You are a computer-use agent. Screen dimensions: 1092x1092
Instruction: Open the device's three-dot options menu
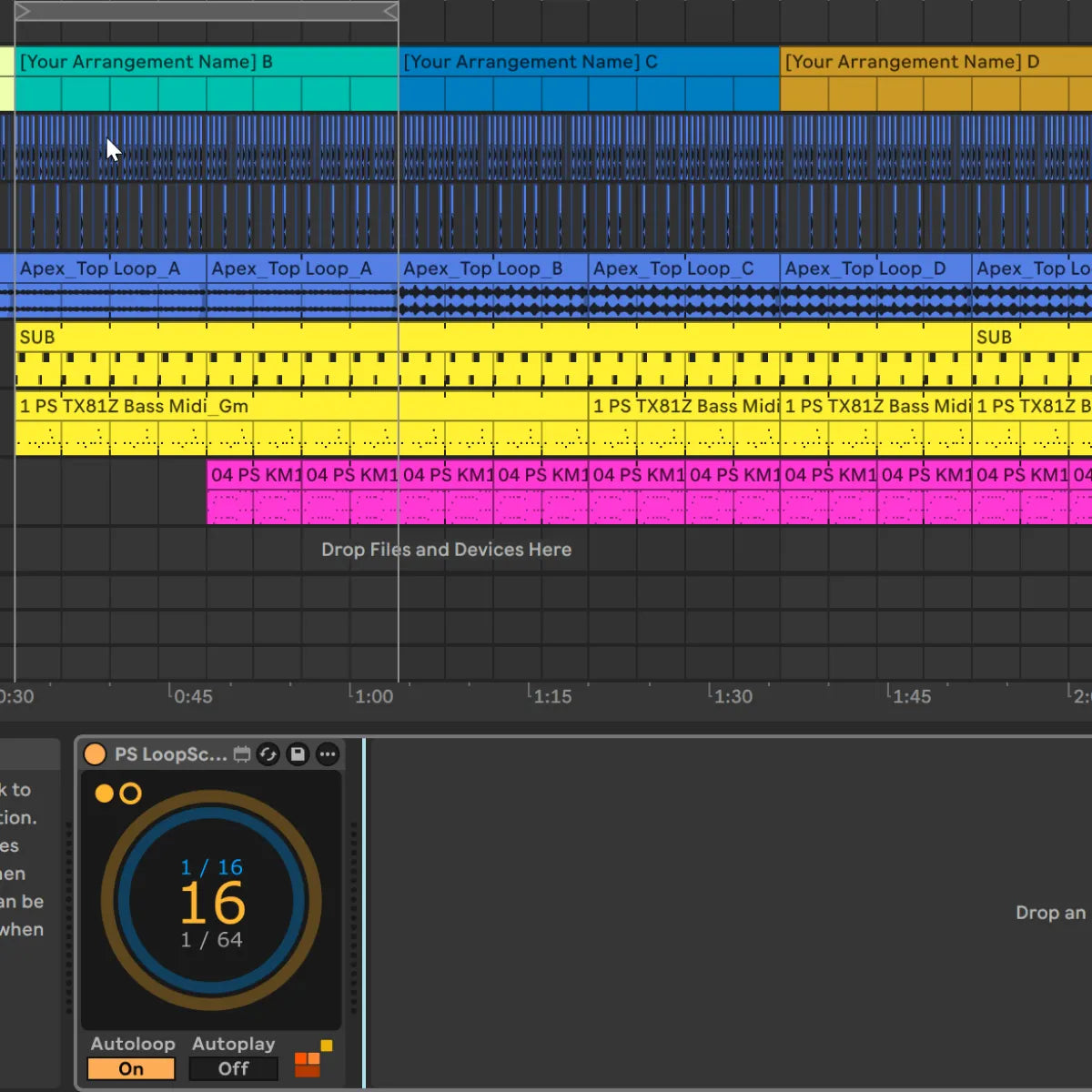(x=328, y=754)
